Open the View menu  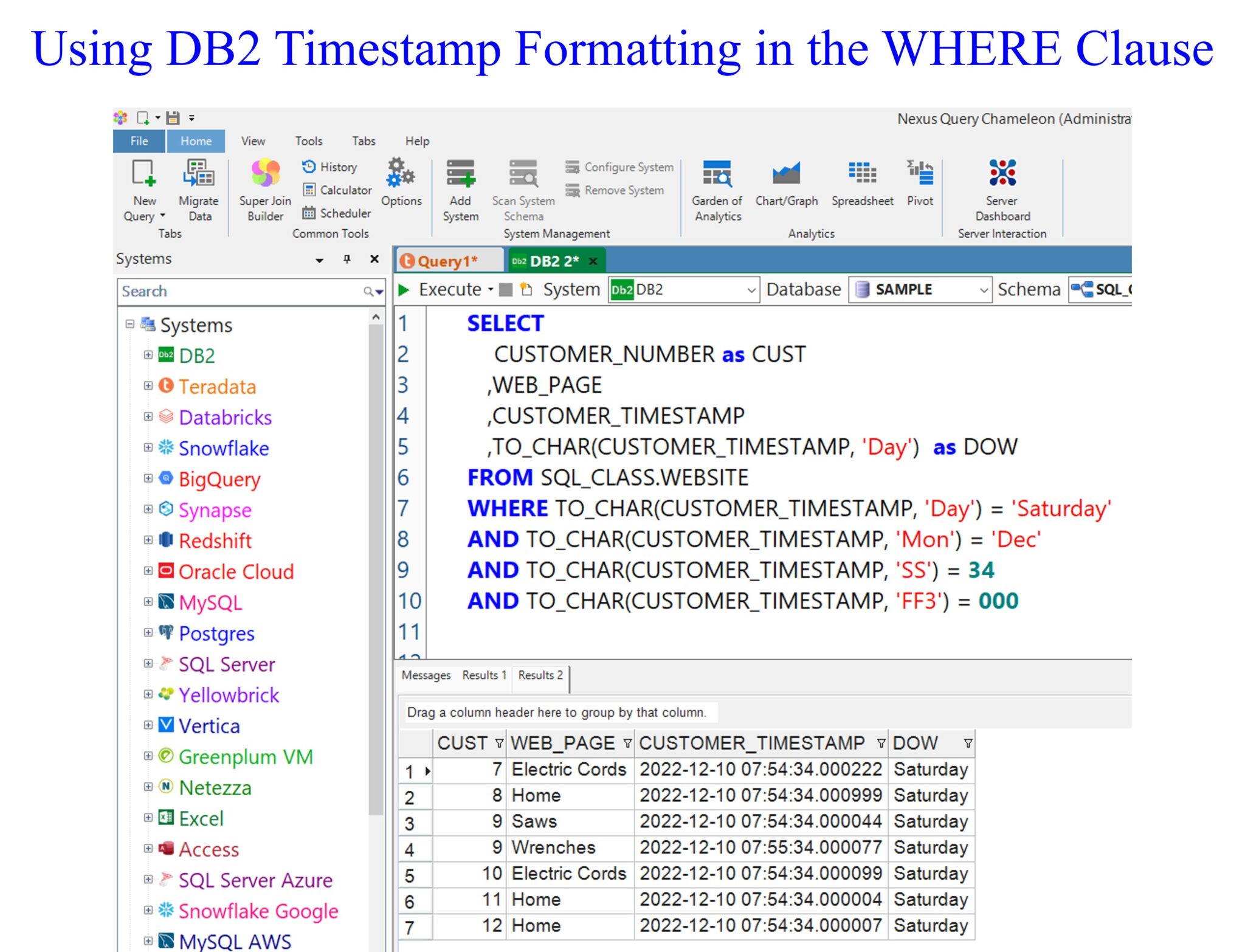tap(253, 141)
